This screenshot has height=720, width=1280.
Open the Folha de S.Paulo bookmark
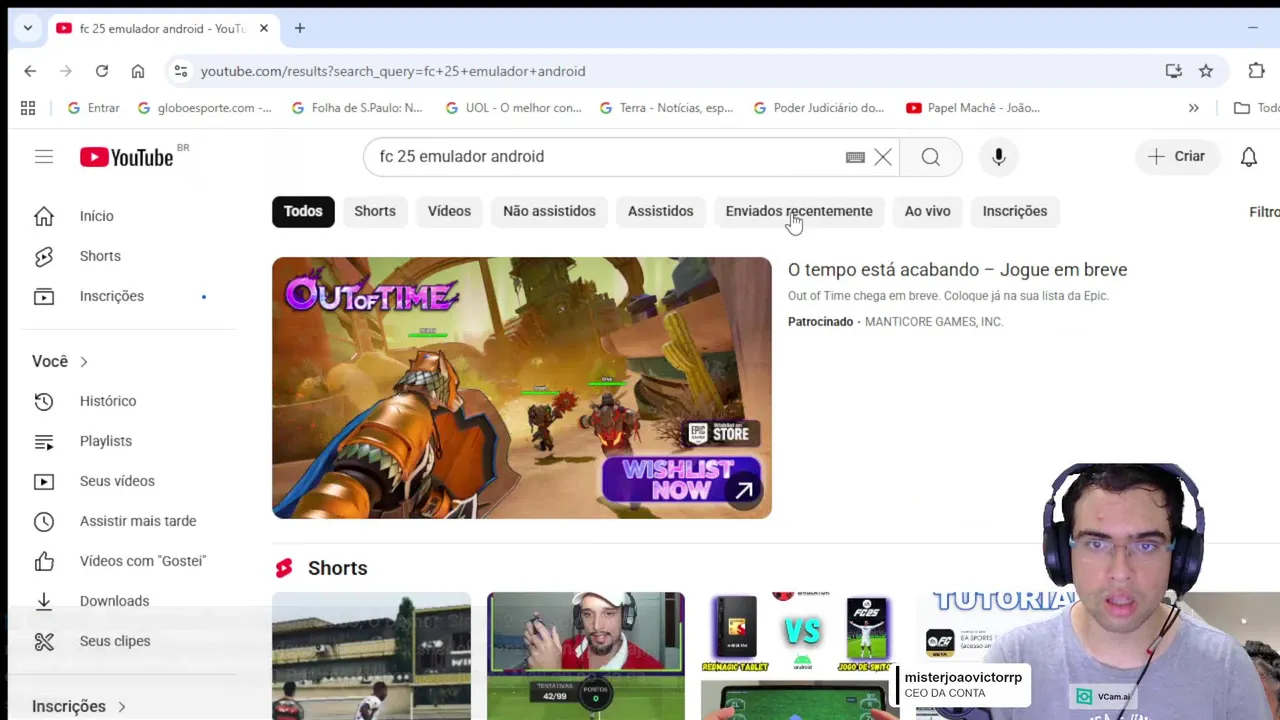coord(356,108)
